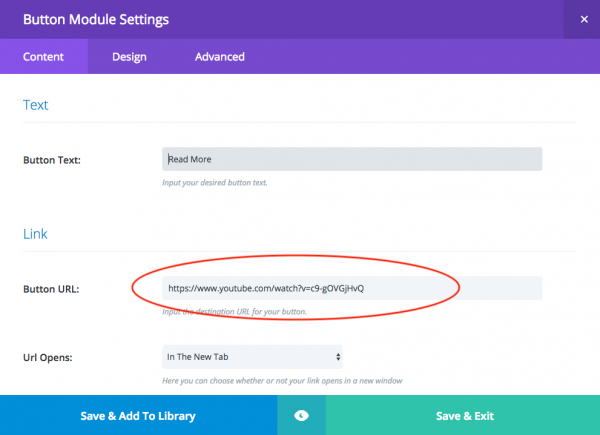
Task: Click the Url Opens: label
Action: 54,357
